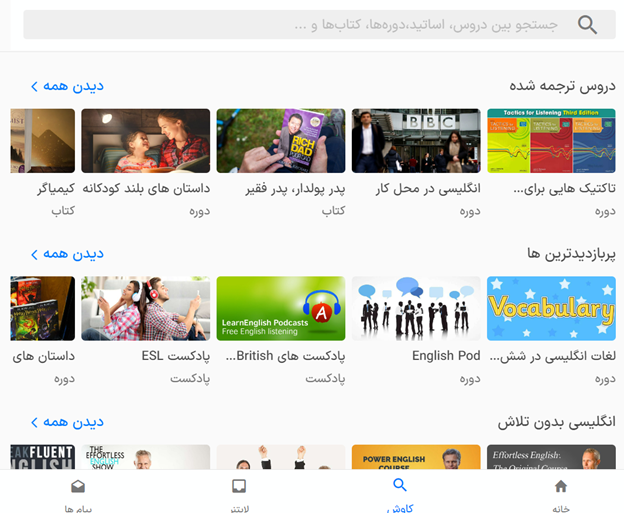Click section heading انگلیسی بدون تلاش
624x513 pixels.
[x=556, y=422]
